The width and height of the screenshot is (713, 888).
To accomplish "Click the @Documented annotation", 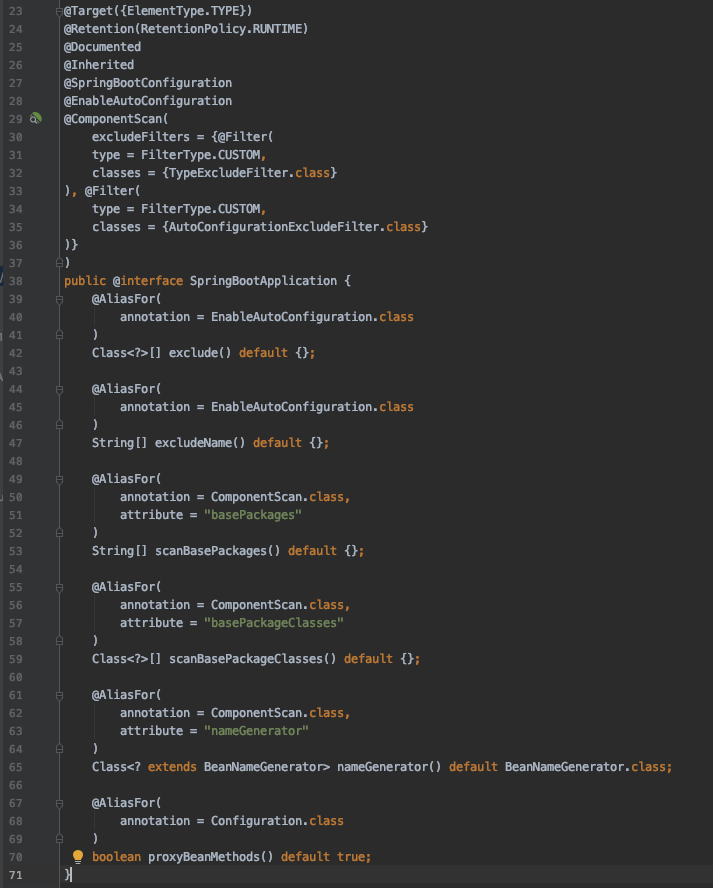I will [x=103, y=47].
